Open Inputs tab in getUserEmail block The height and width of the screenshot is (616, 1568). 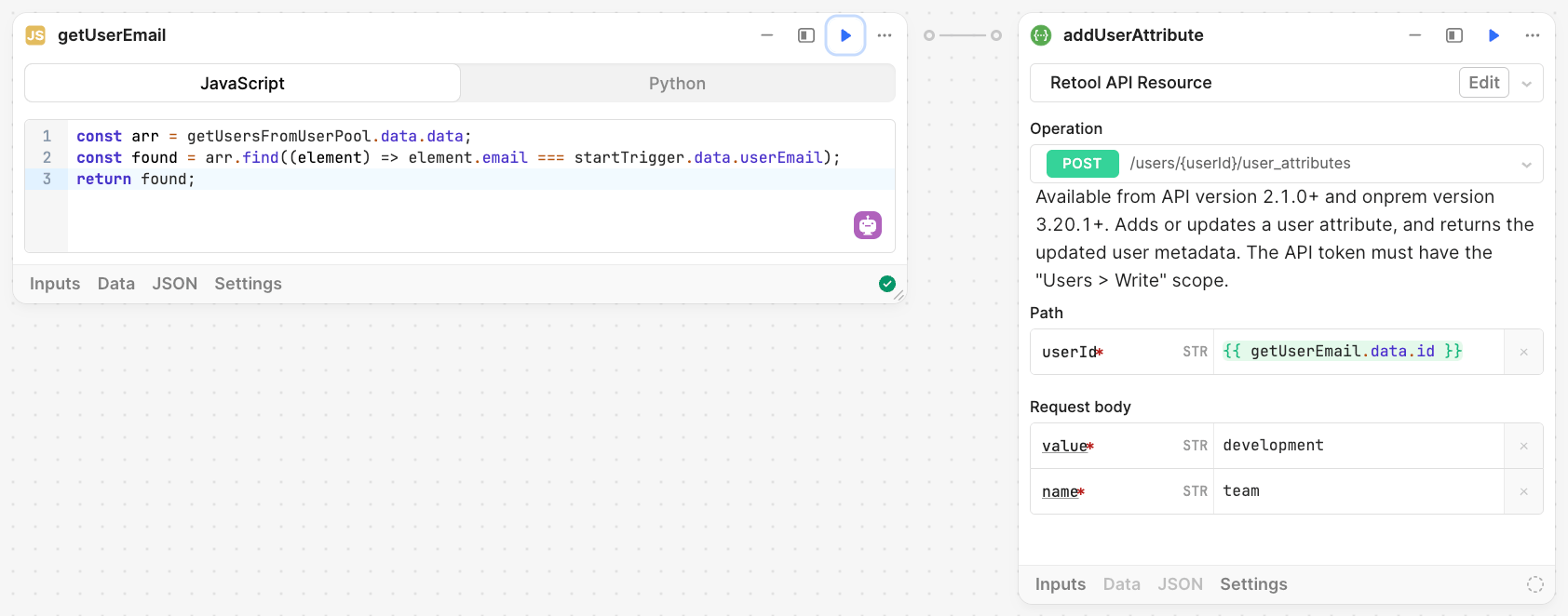[55, 284]
